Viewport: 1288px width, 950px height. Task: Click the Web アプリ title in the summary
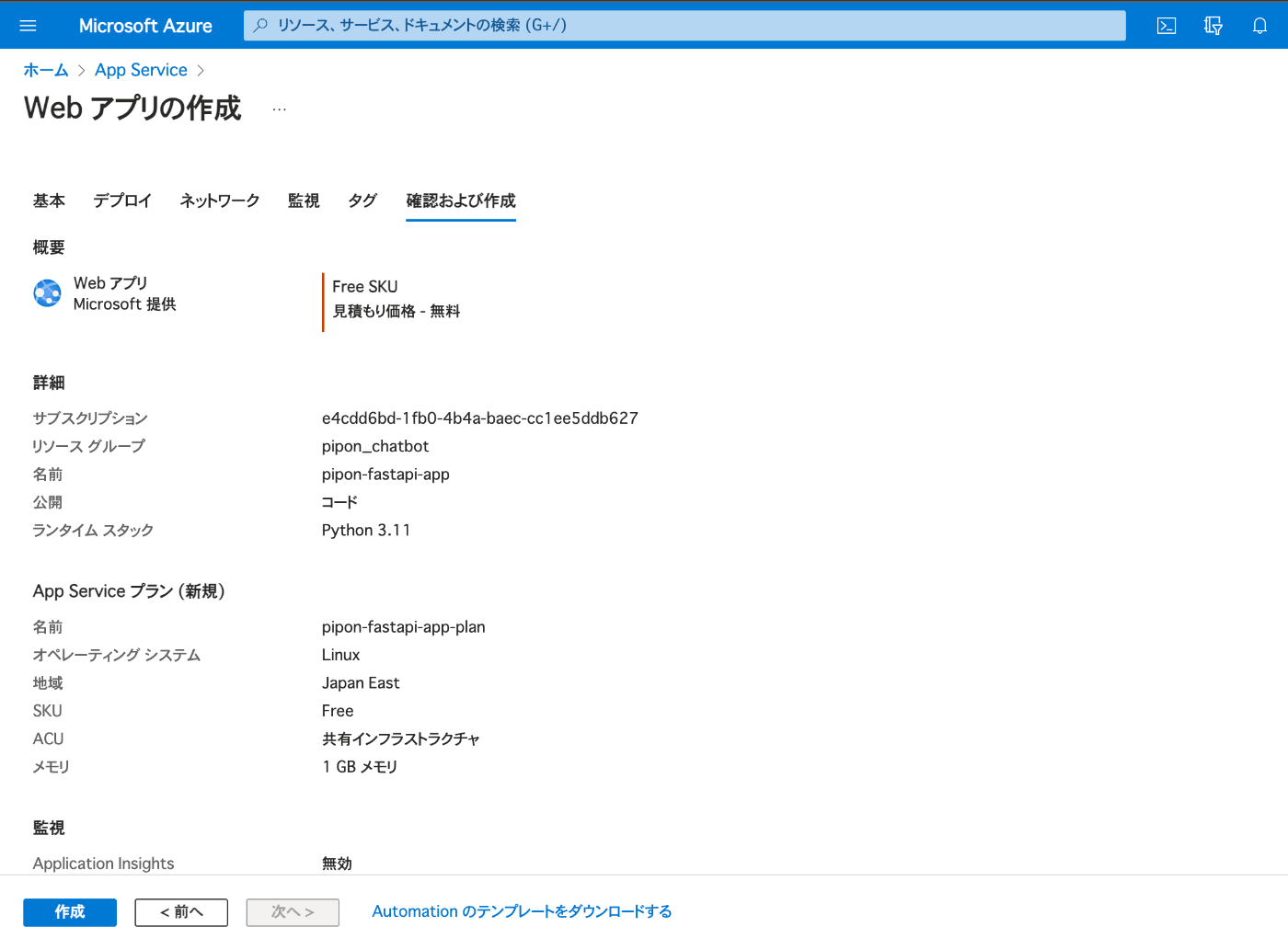pyautogui.click(x=110, y=283)
